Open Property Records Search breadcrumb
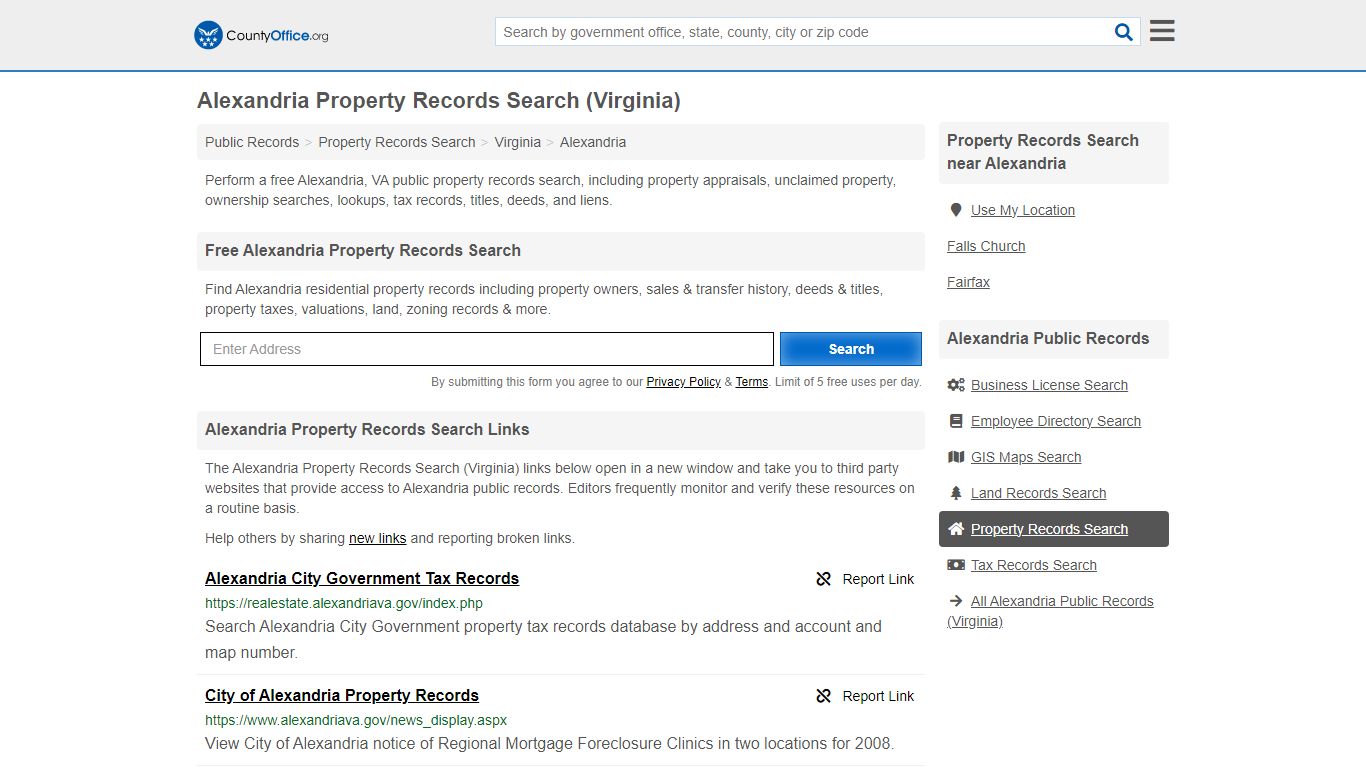 coord(397,142)
